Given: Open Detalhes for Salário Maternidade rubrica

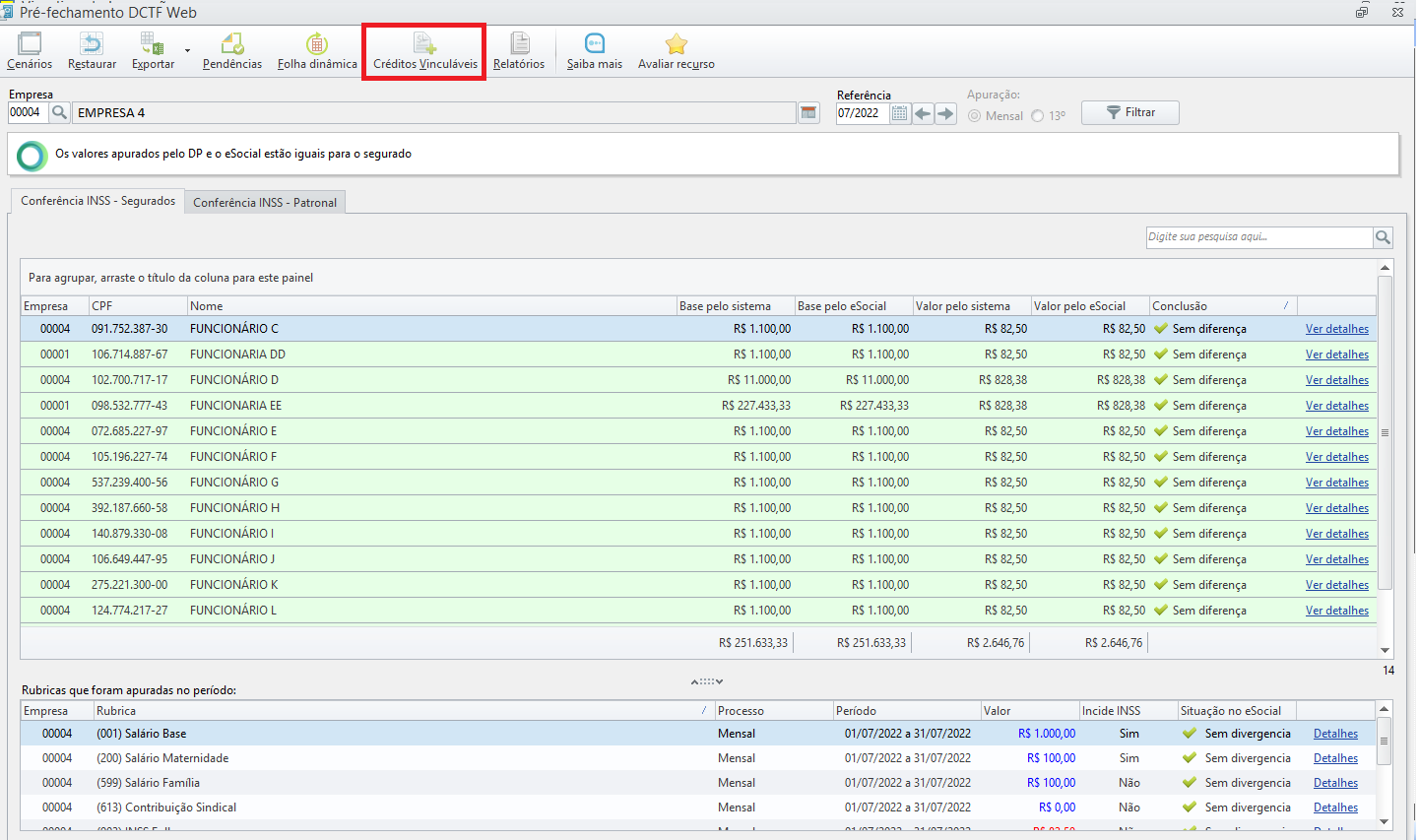Looking at the screenshot, I should click(1335, 758).
